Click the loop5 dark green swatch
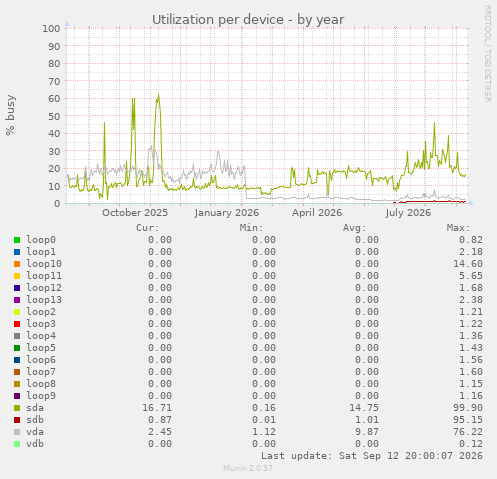The height and width of the screenshot is (479, 497). tap(17, 348)
